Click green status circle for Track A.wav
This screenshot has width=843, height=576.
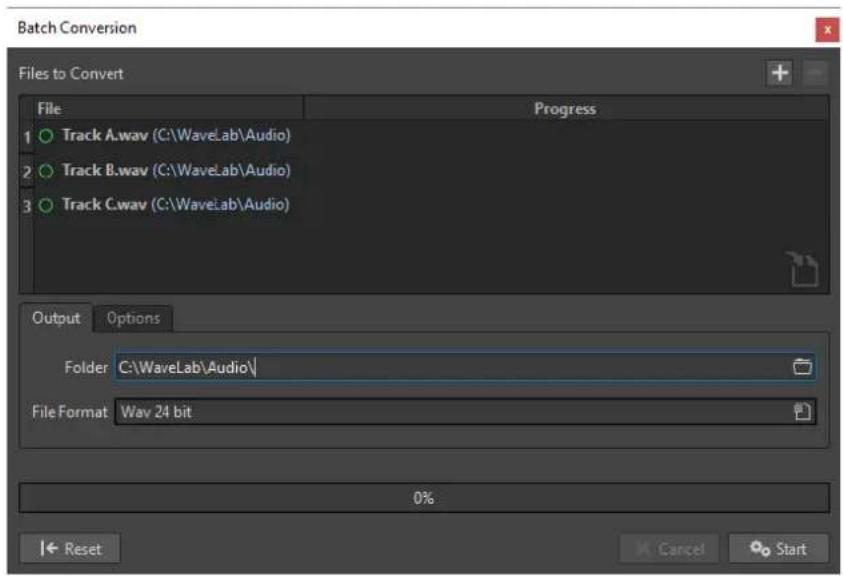[46, 136]
